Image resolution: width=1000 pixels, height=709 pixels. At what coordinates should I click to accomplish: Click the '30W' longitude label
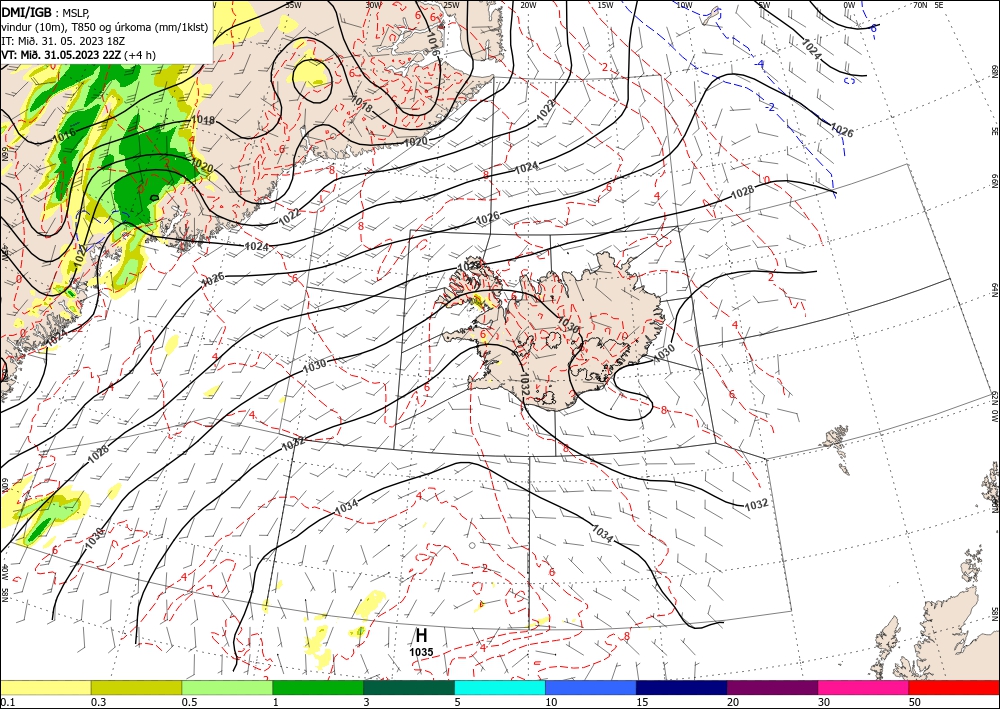[373, 4]
